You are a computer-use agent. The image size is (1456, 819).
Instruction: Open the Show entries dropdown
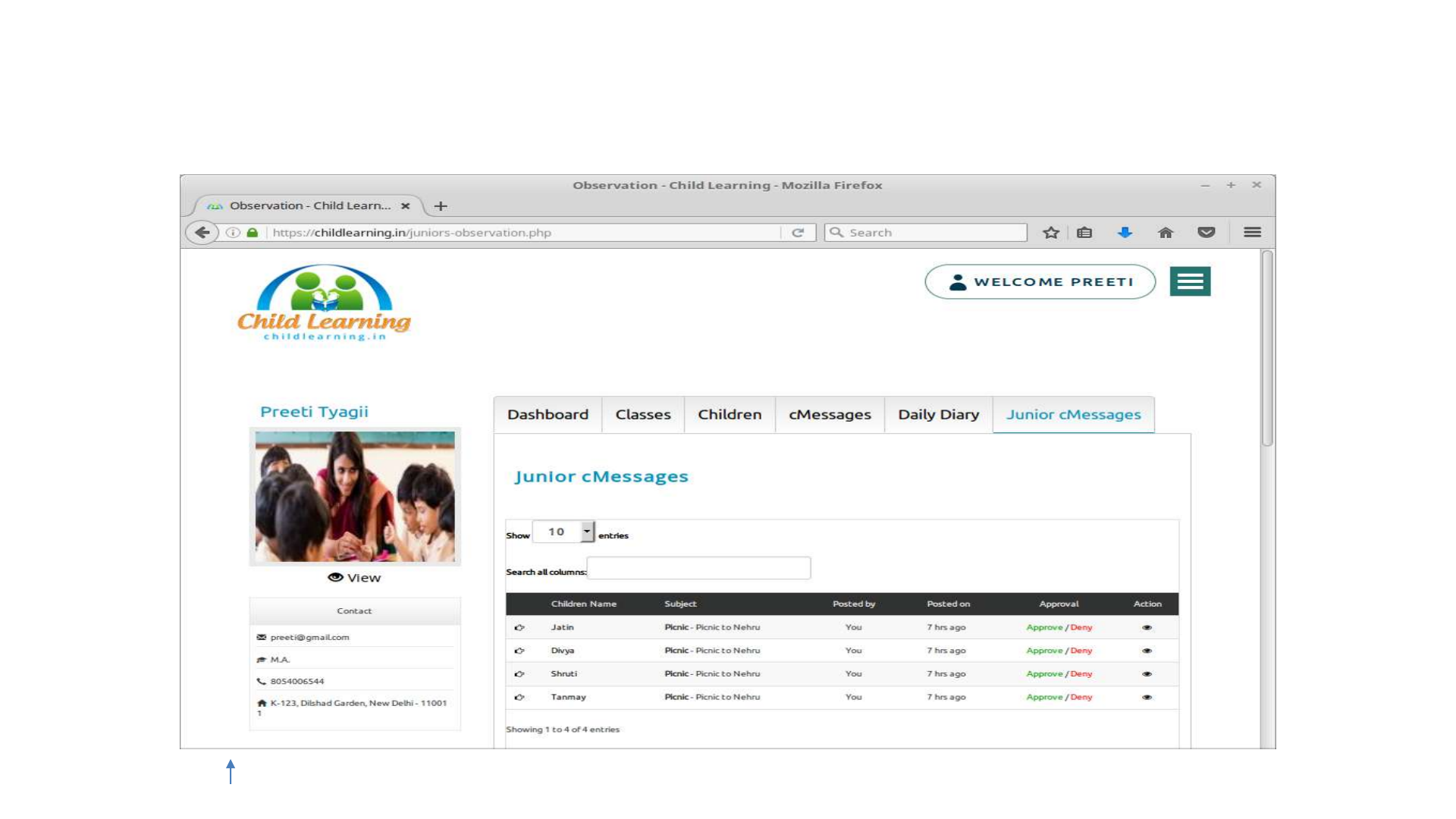click(x=563, y=532)
